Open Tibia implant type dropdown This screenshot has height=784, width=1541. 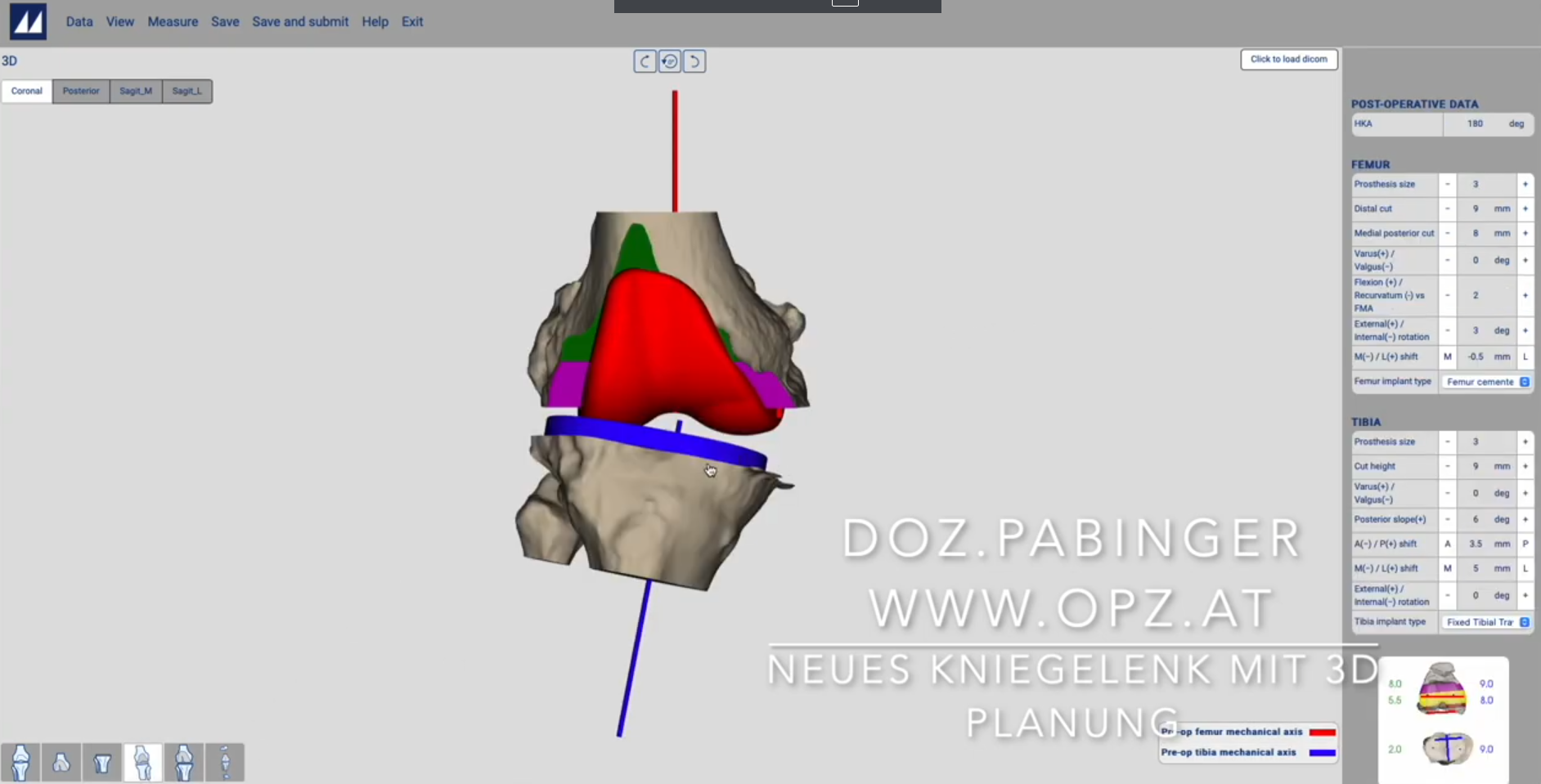1487,622
